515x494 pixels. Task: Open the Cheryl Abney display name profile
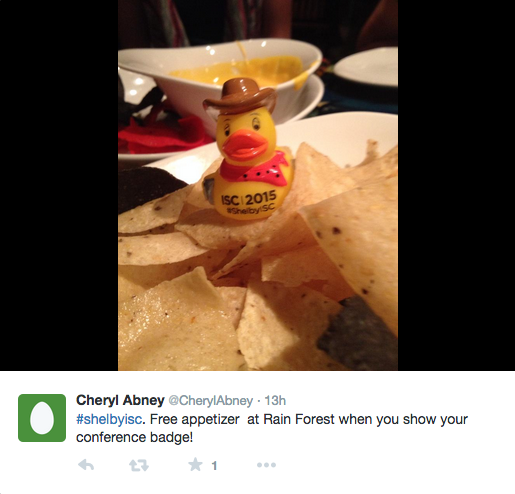click(x=120, y=400)
